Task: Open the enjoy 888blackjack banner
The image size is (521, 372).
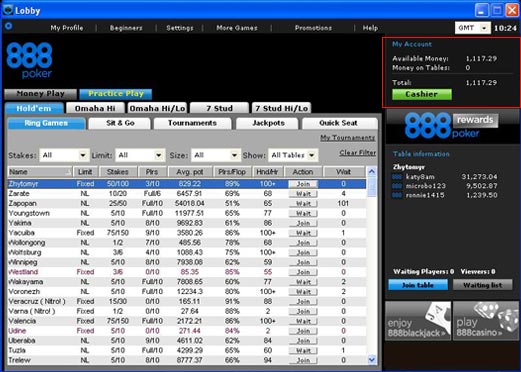Action: tap(418, 321)
